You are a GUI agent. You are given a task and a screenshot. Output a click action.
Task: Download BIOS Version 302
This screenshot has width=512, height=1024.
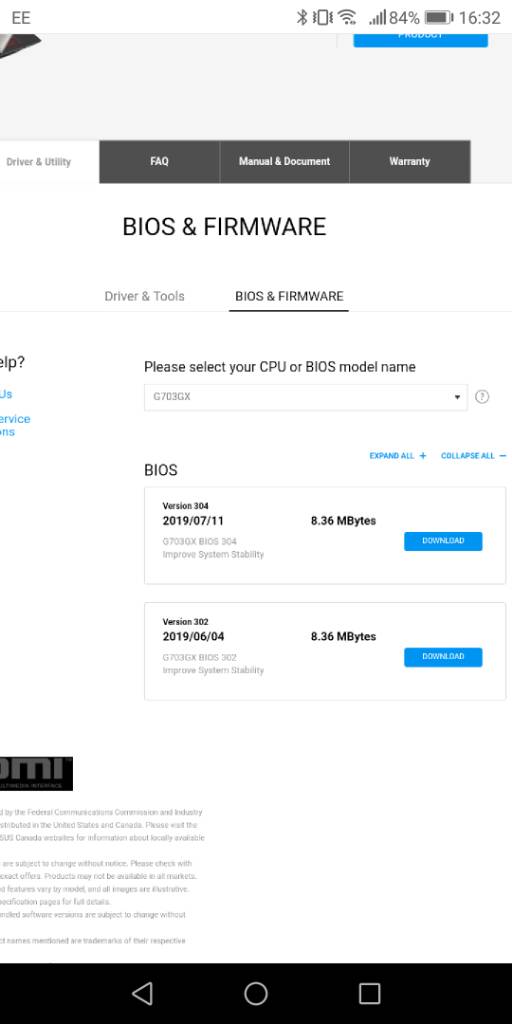point(443,657)
